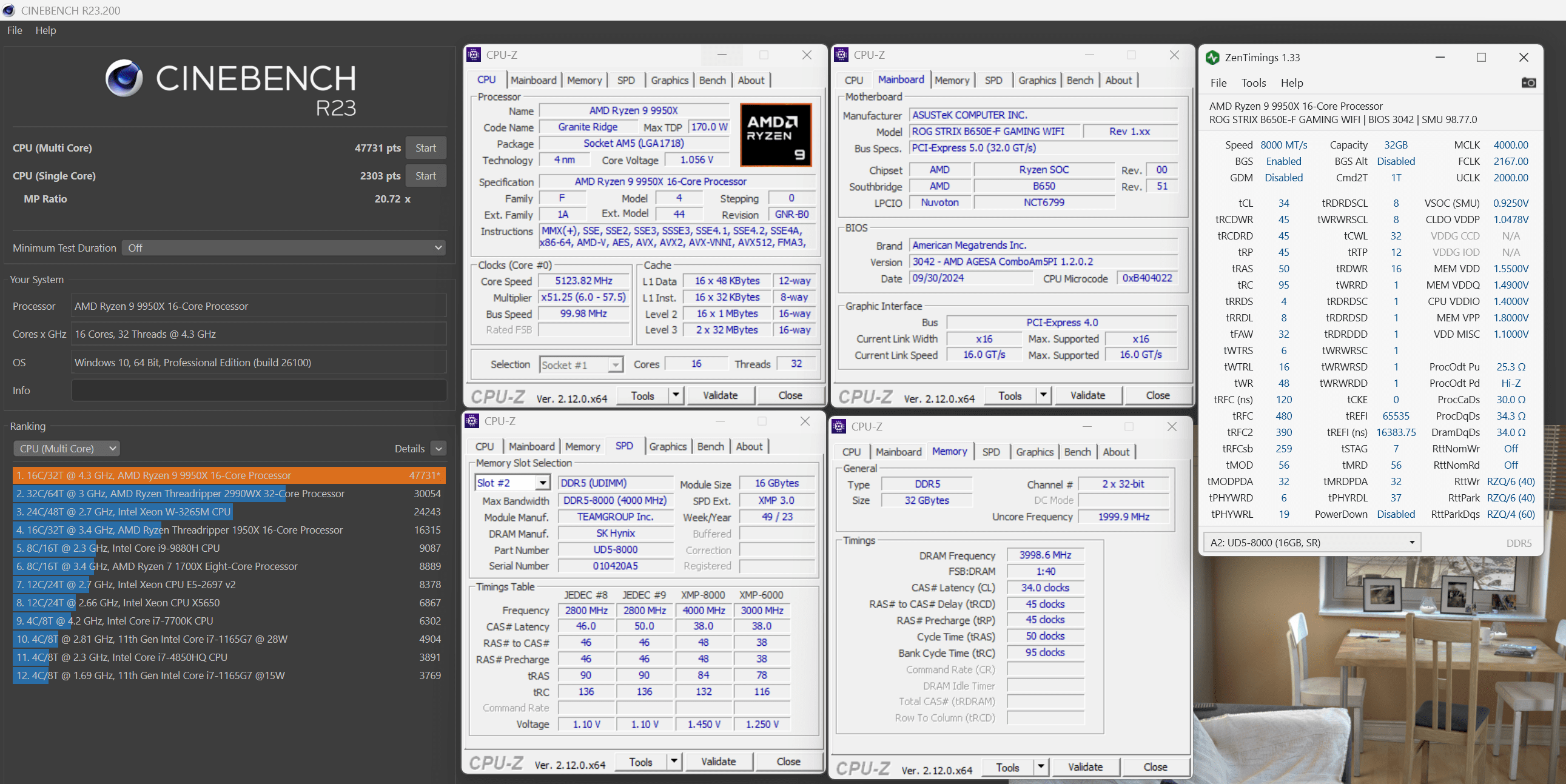1566x784 pixels.
Task: Click the ZenTimings green app icon
Action: coord(1212,58)
